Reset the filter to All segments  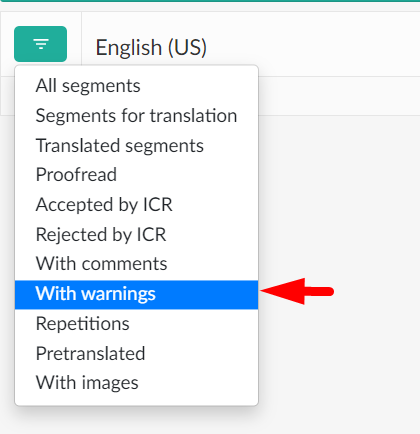coord(136,86)
